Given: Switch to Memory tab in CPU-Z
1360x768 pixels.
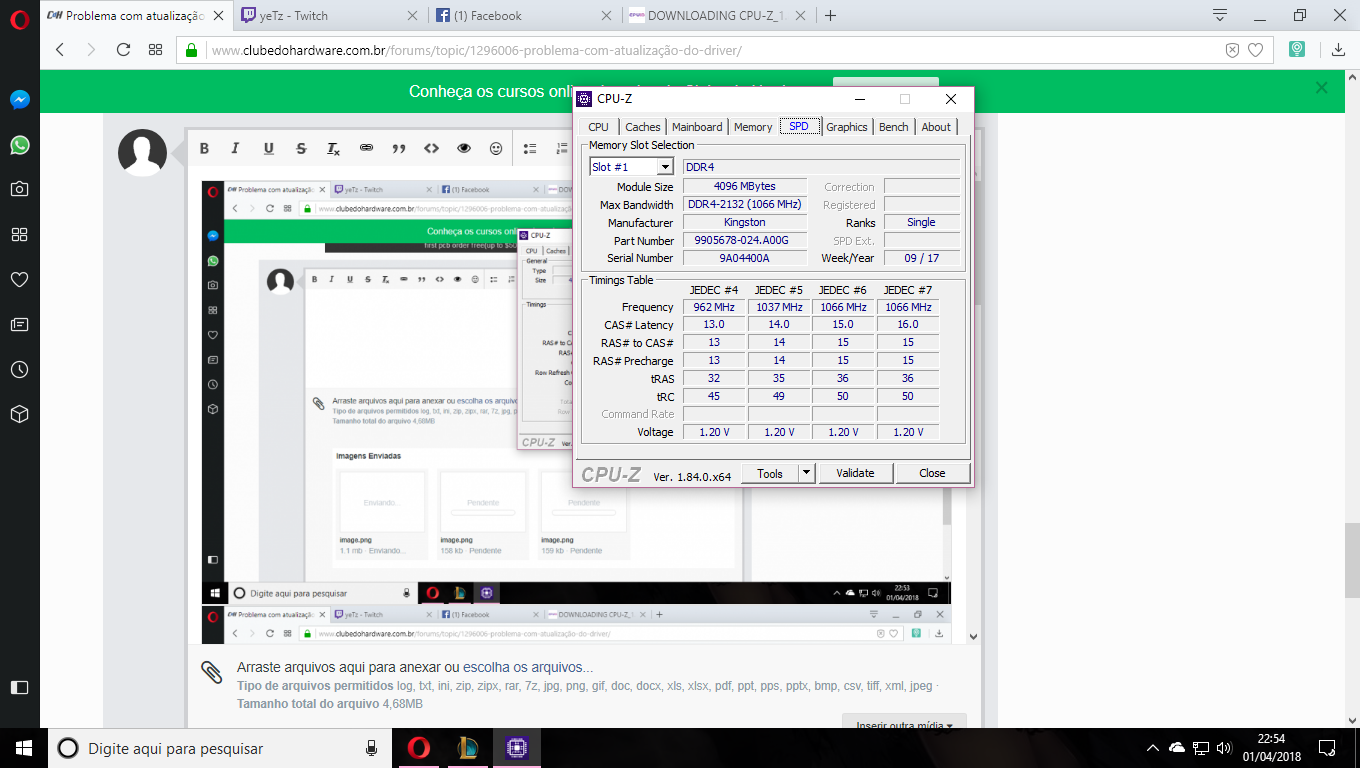Looking at the screenshot, I should pyautogui.click(x=753, y=127).
